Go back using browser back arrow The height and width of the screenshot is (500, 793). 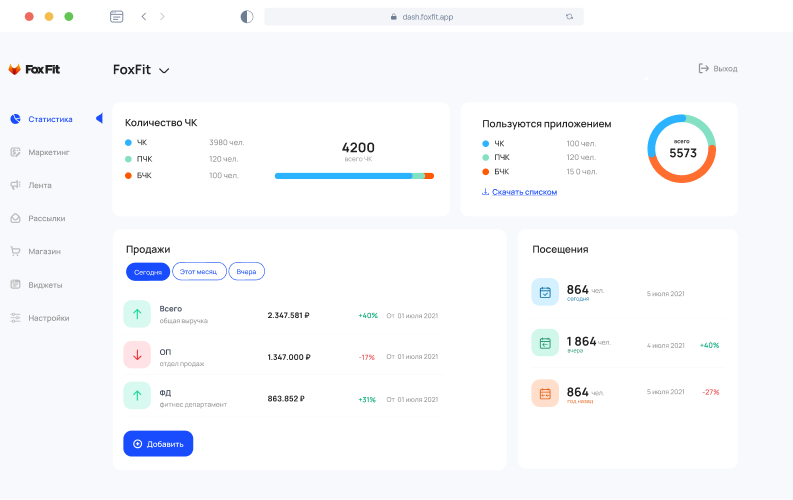tap(144, 17)
